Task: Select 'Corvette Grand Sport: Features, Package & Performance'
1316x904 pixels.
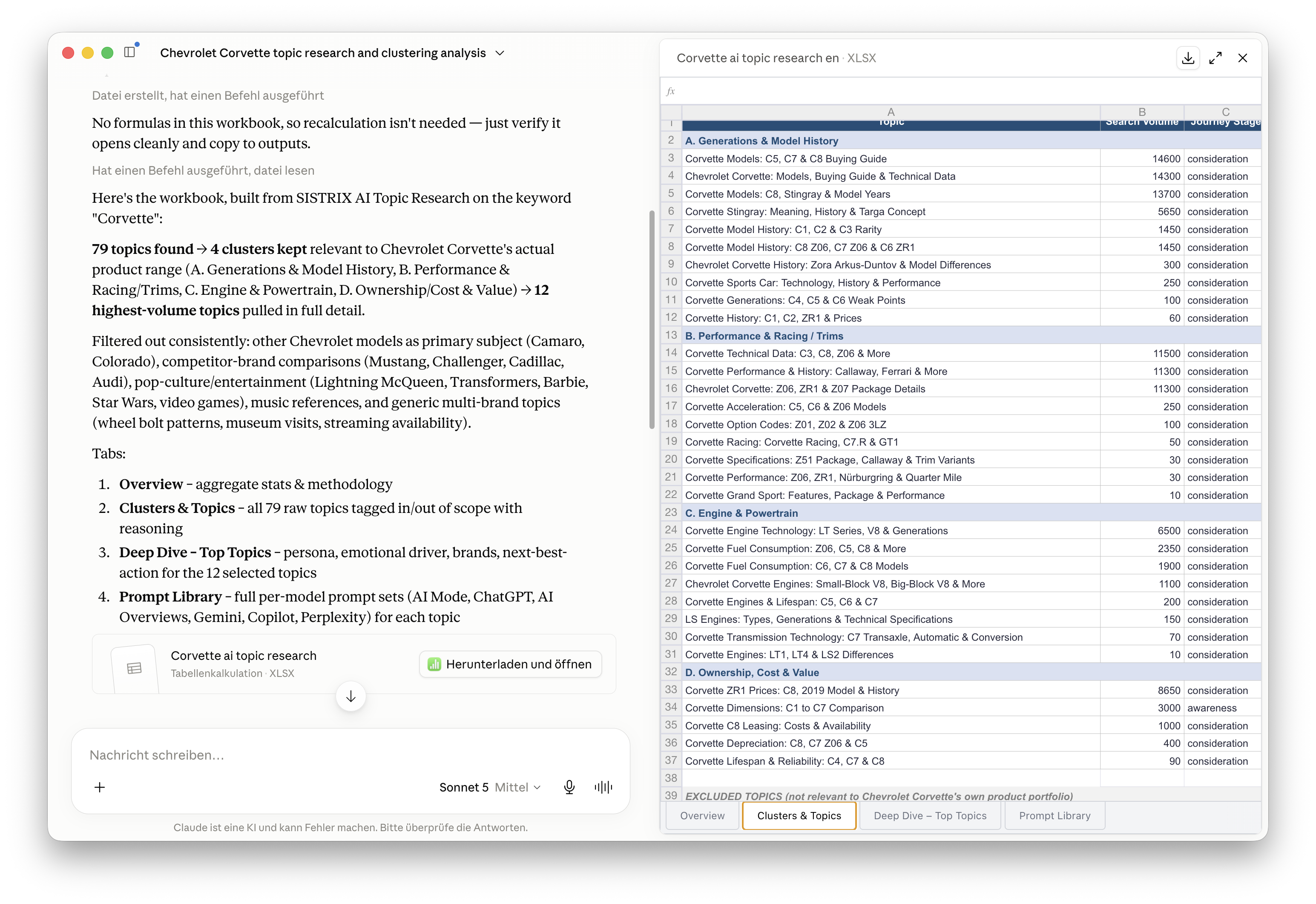Action: 891,495
